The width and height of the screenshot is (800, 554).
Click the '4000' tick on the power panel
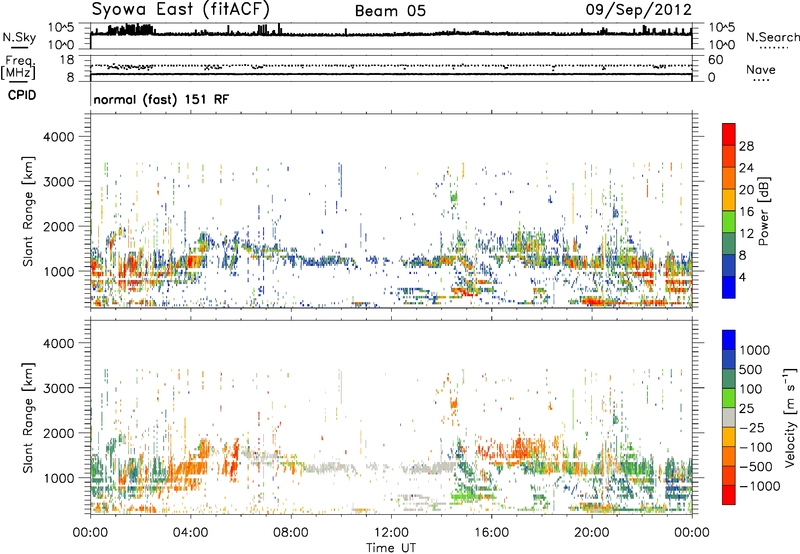pos(58,137)
